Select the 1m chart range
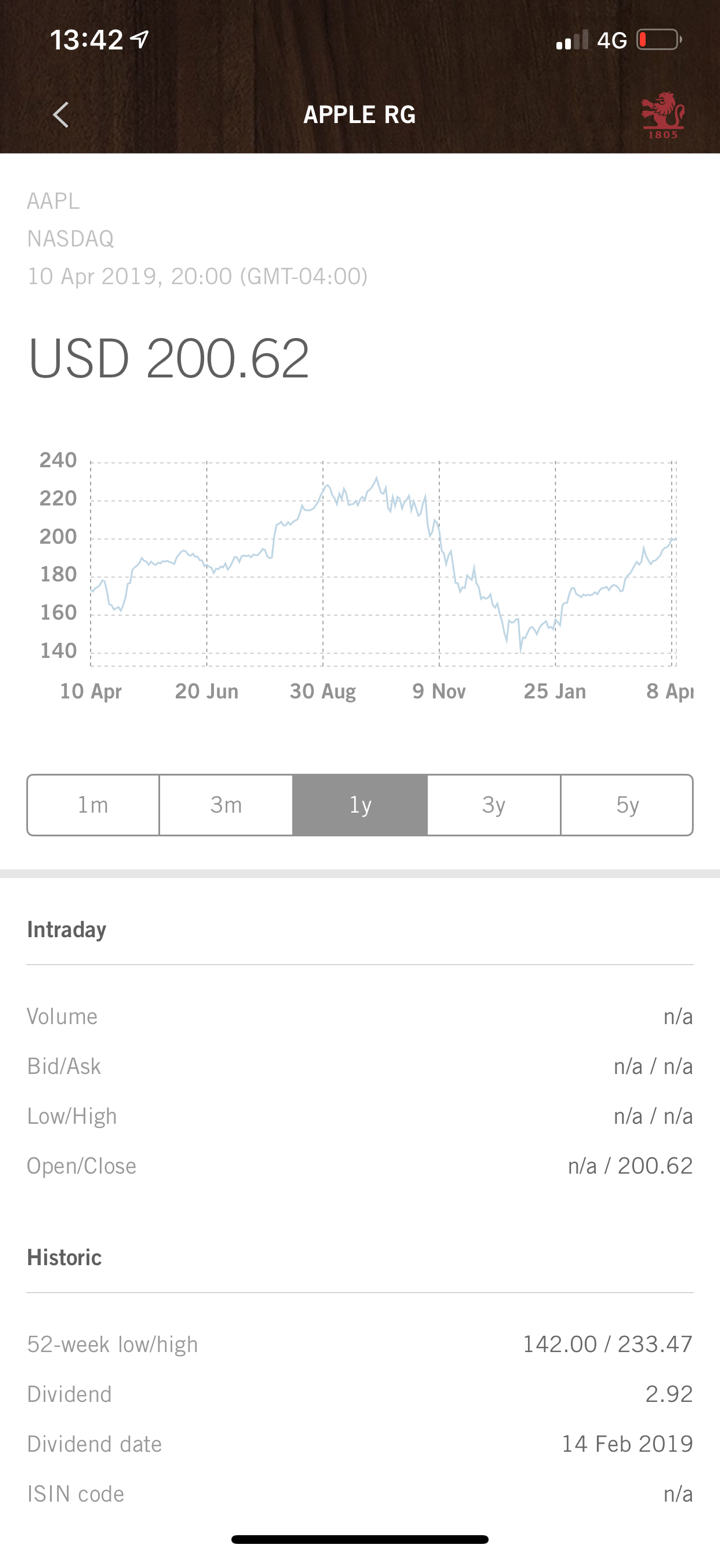This screenshot has width=720, height=1558. click(93, 805)
